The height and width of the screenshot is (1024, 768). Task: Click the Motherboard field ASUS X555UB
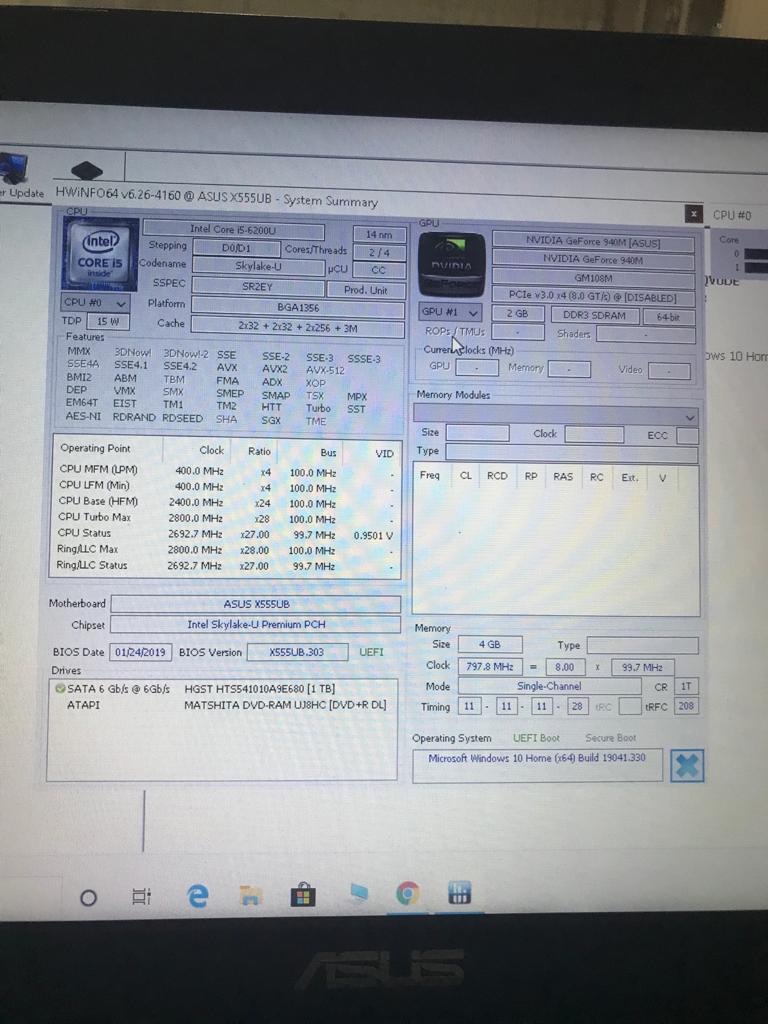[x=256, y=604]
